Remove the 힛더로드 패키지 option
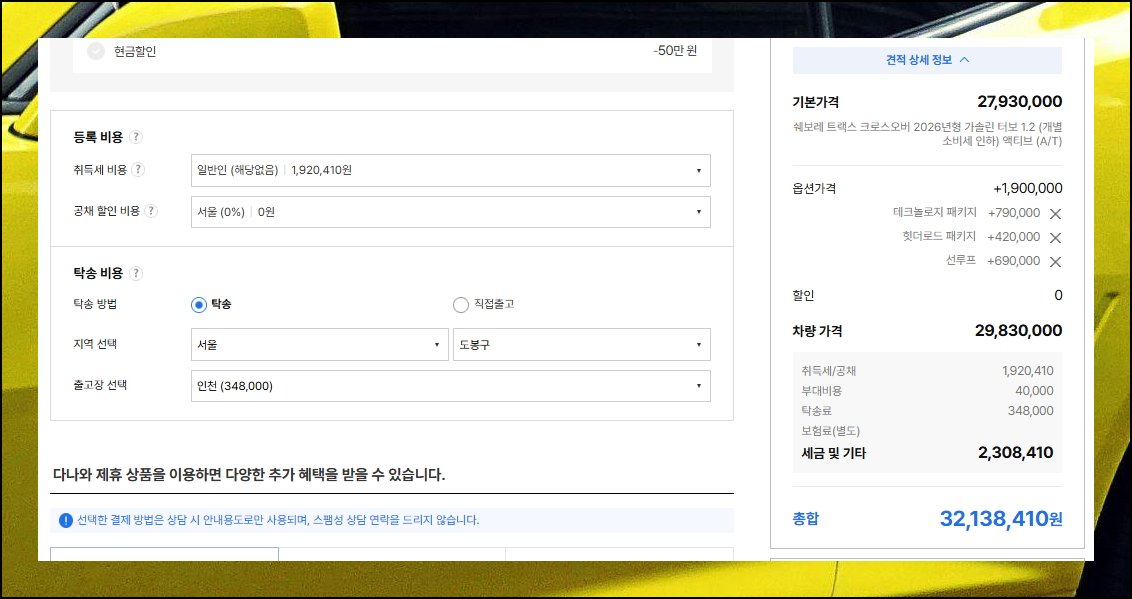This screenshot has width=1132, height=599. point(1055,237)
